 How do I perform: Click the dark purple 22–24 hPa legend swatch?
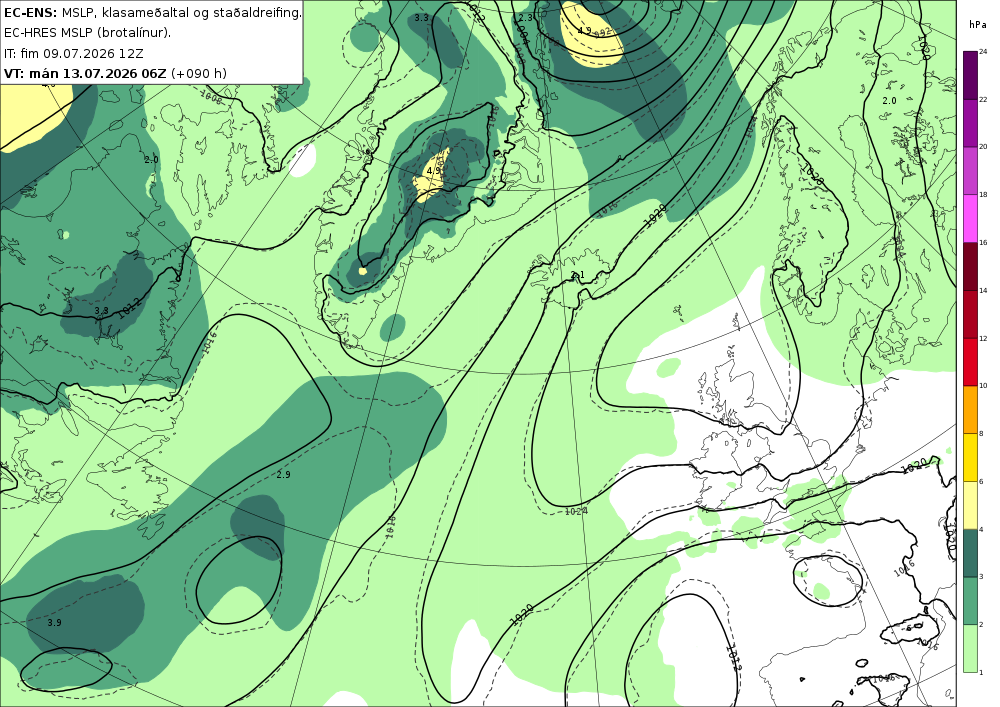coord(970,74)
